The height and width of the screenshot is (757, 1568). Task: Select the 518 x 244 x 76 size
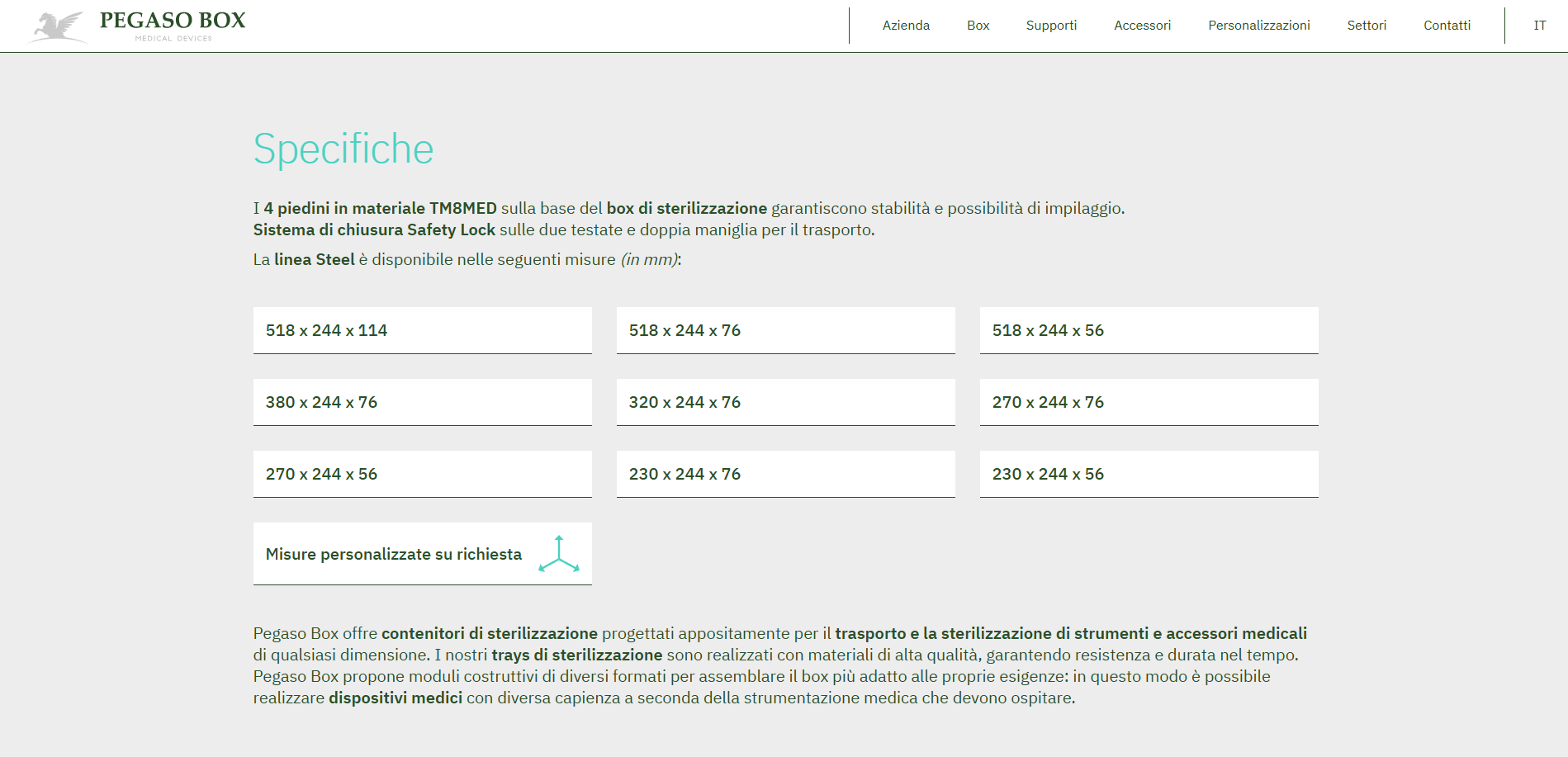pos(786,330)
